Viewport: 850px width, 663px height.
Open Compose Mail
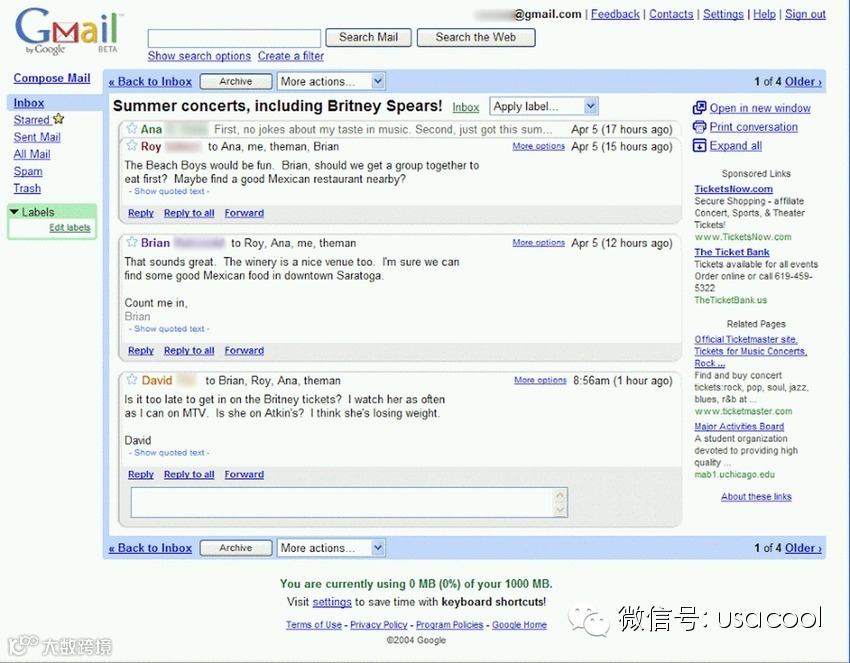[52, 78]
